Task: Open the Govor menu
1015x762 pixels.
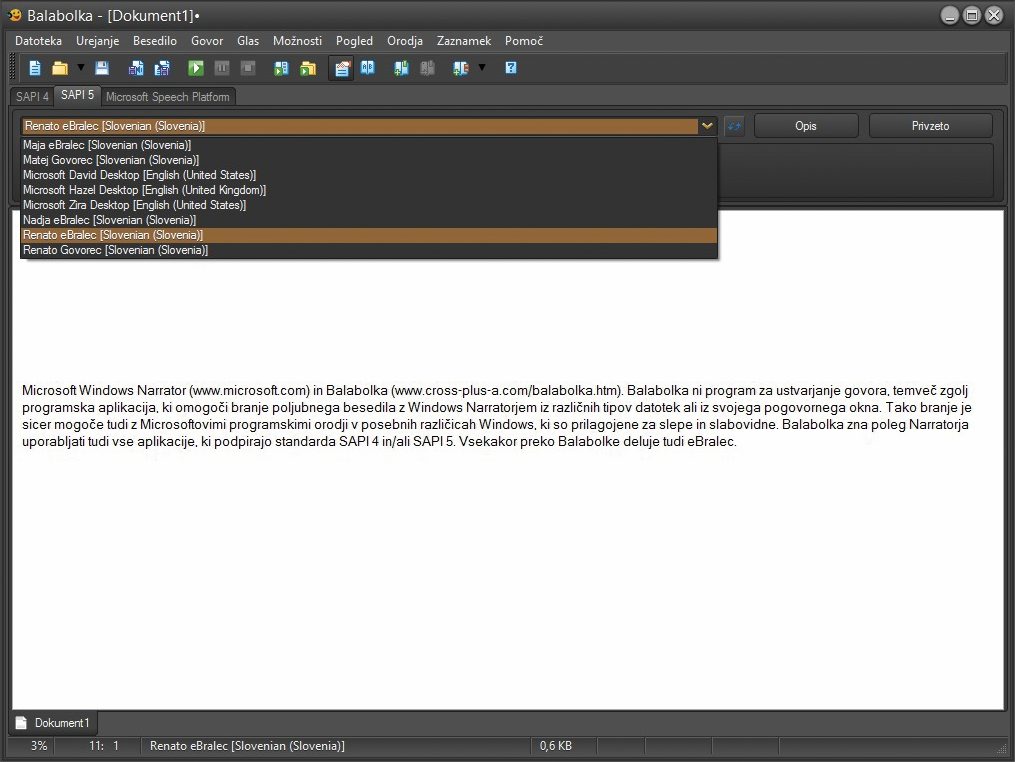Action: 207,41
